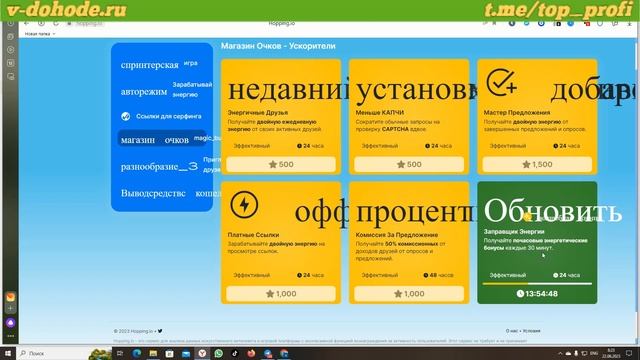Viewport: 640px width, 360px height.
Task: Click the checkmark-plus icon on Мастер Предложения card
Action: point(501,82)
